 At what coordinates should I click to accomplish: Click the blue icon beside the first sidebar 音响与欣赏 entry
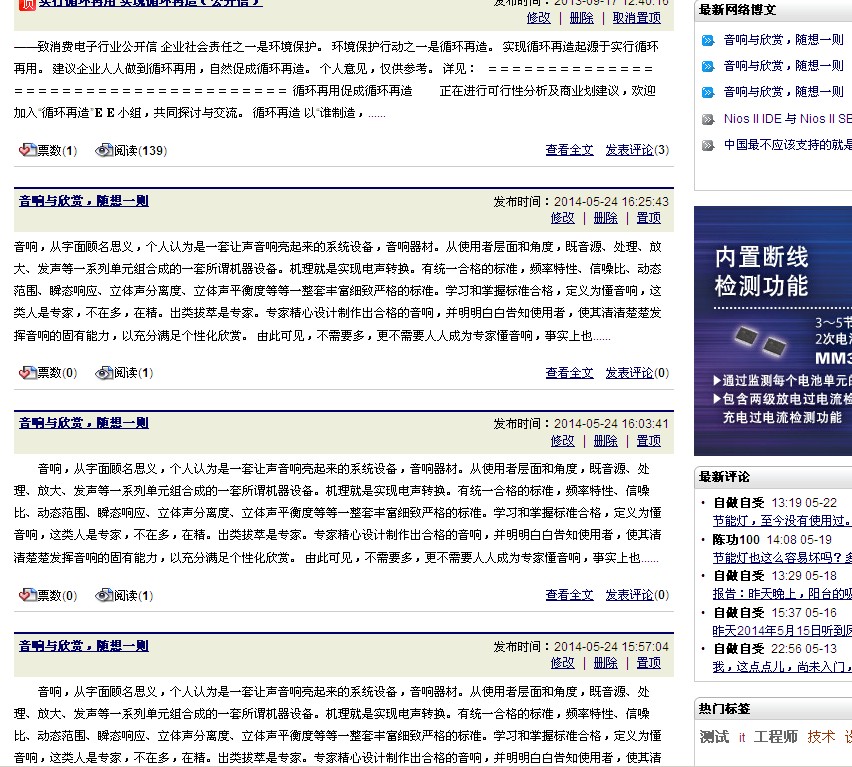707,40
